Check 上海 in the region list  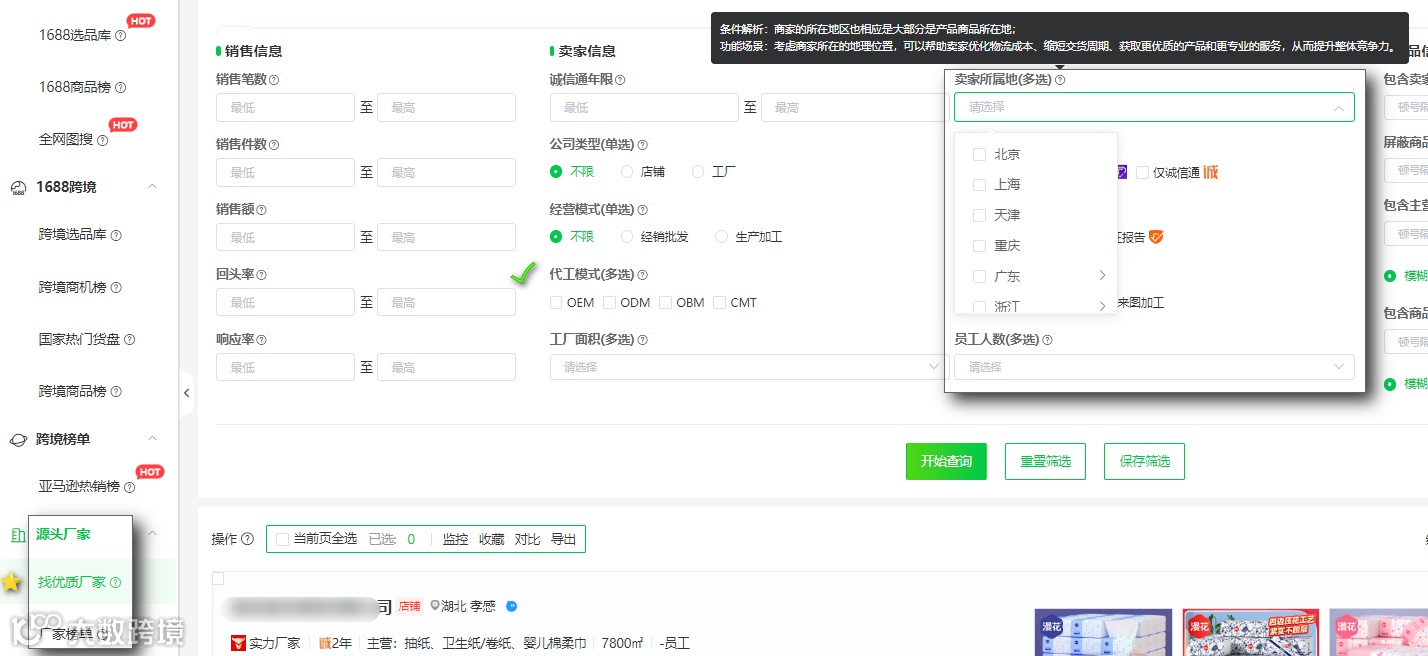click(x=979, y=184)
